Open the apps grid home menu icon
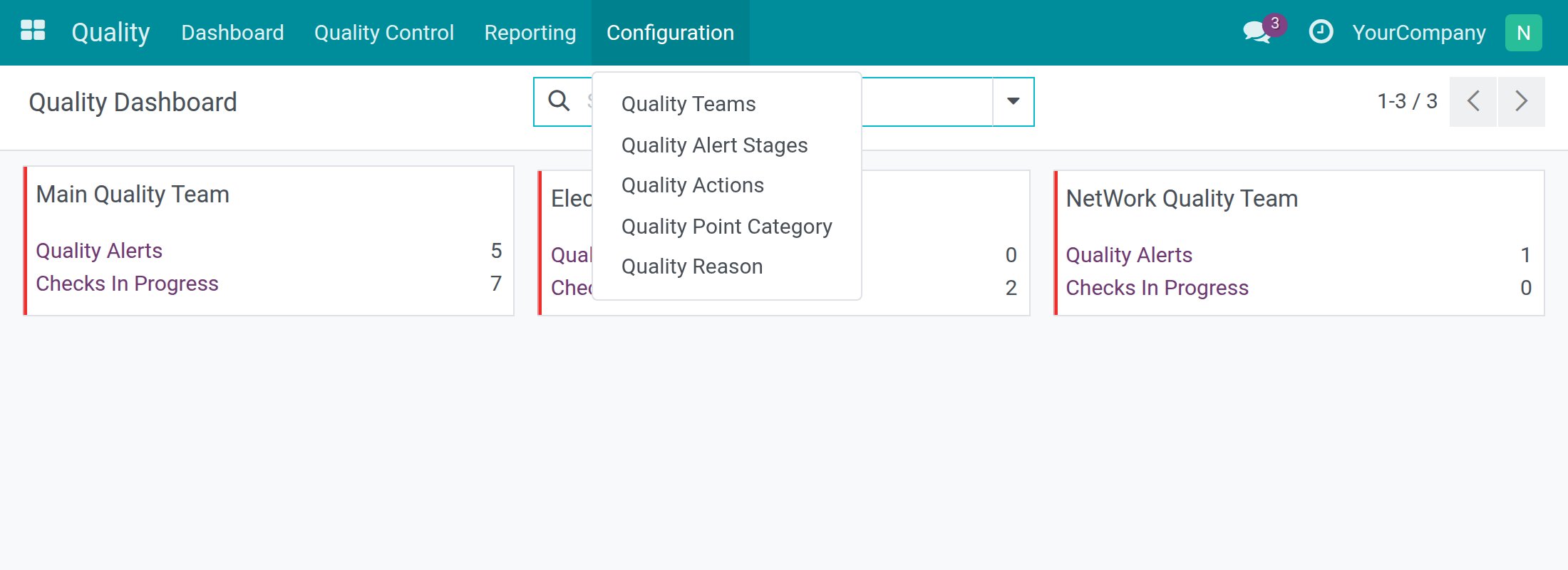 (x=33, y=31)
